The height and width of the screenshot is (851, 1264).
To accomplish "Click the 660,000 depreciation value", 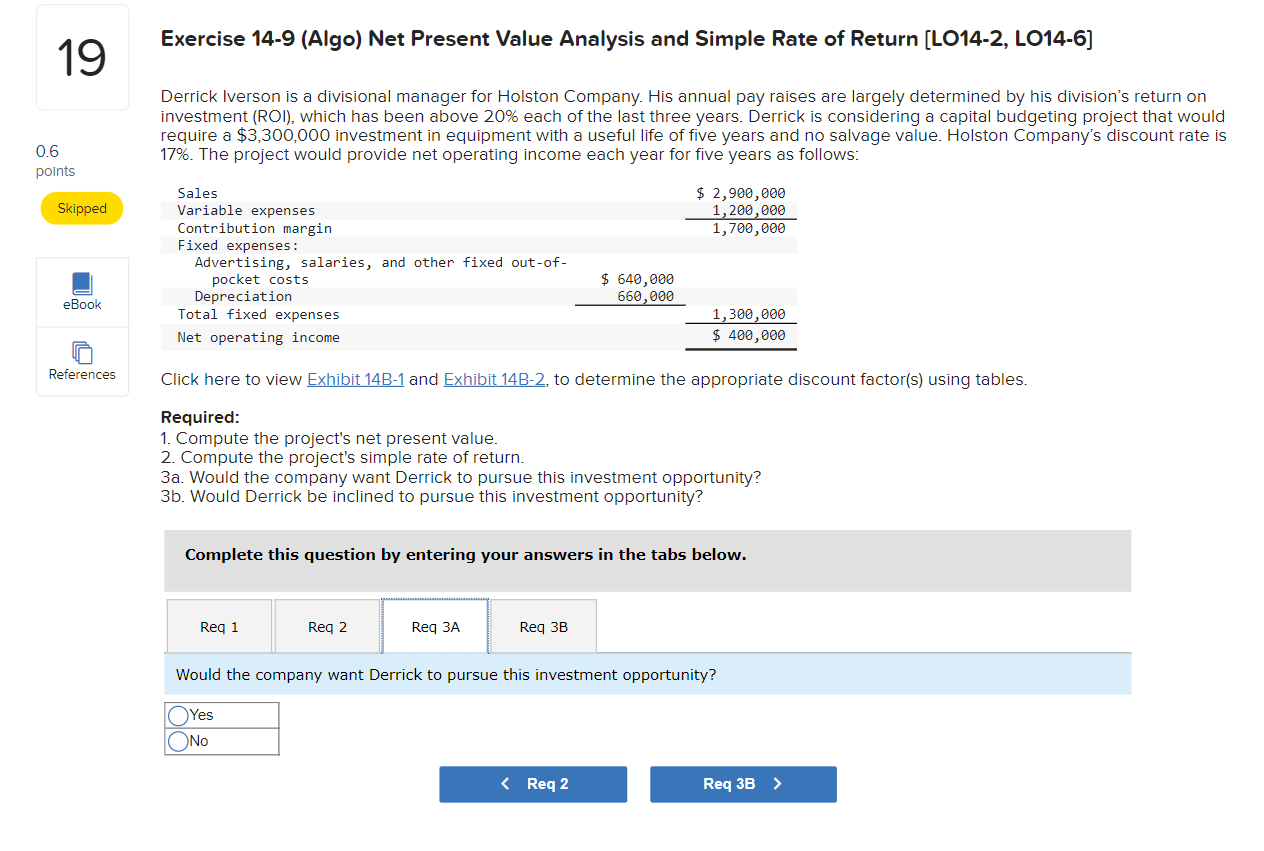I will click(x=645, y=296).
